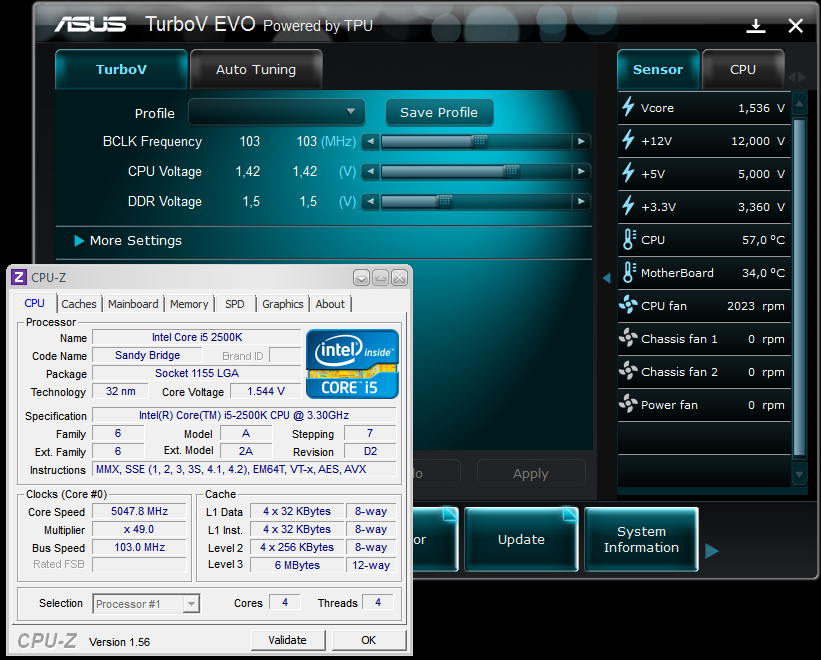Click the Vcore lightning bolt sensor icon

[628, 107]
